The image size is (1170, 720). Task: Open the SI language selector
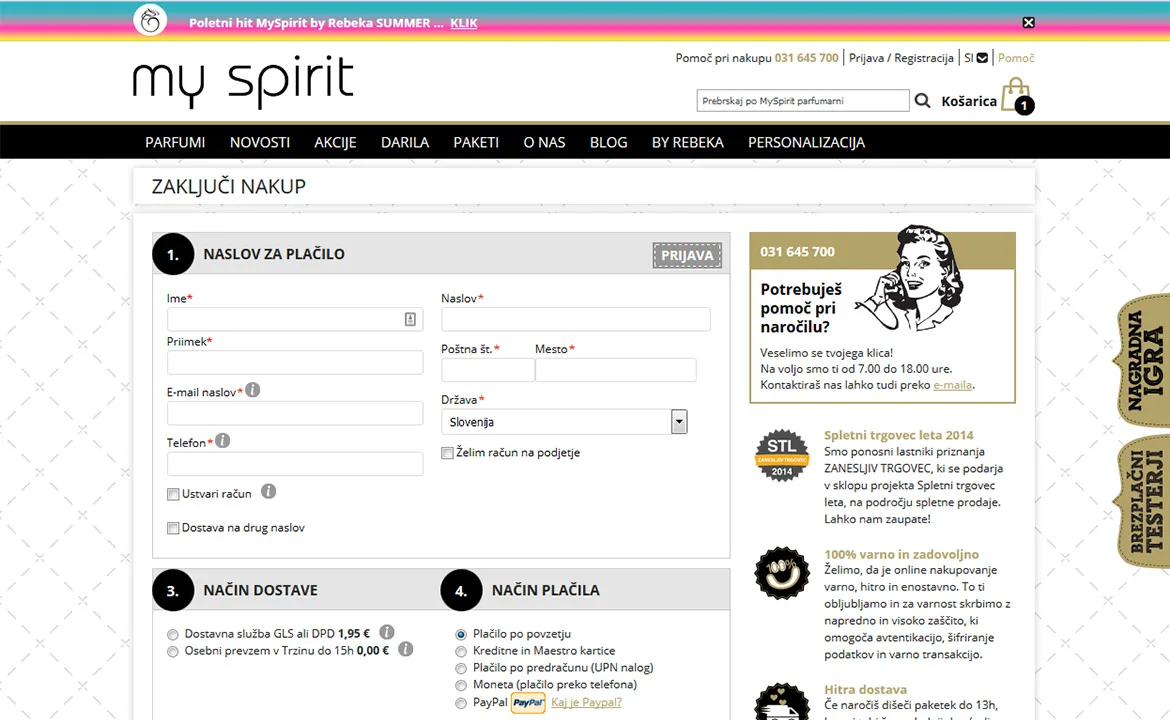(x=975, y=57)
